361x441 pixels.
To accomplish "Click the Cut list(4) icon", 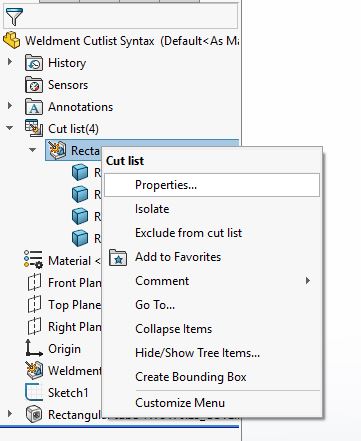I will tap(34, 128).
